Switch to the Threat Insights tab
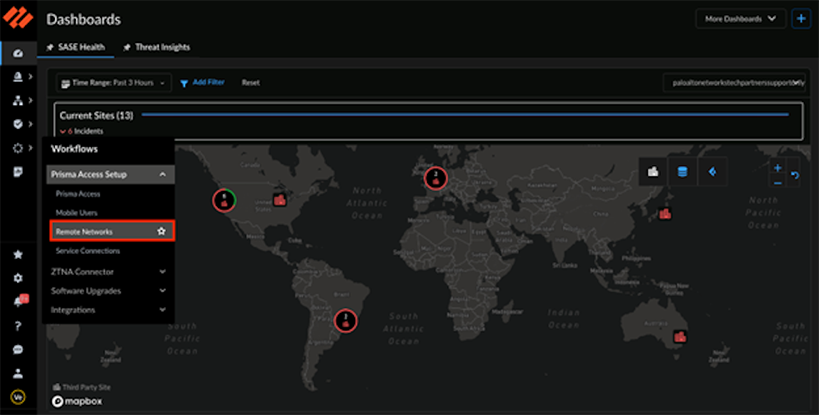This screenshot has width=819, height=415. [156, 47]
